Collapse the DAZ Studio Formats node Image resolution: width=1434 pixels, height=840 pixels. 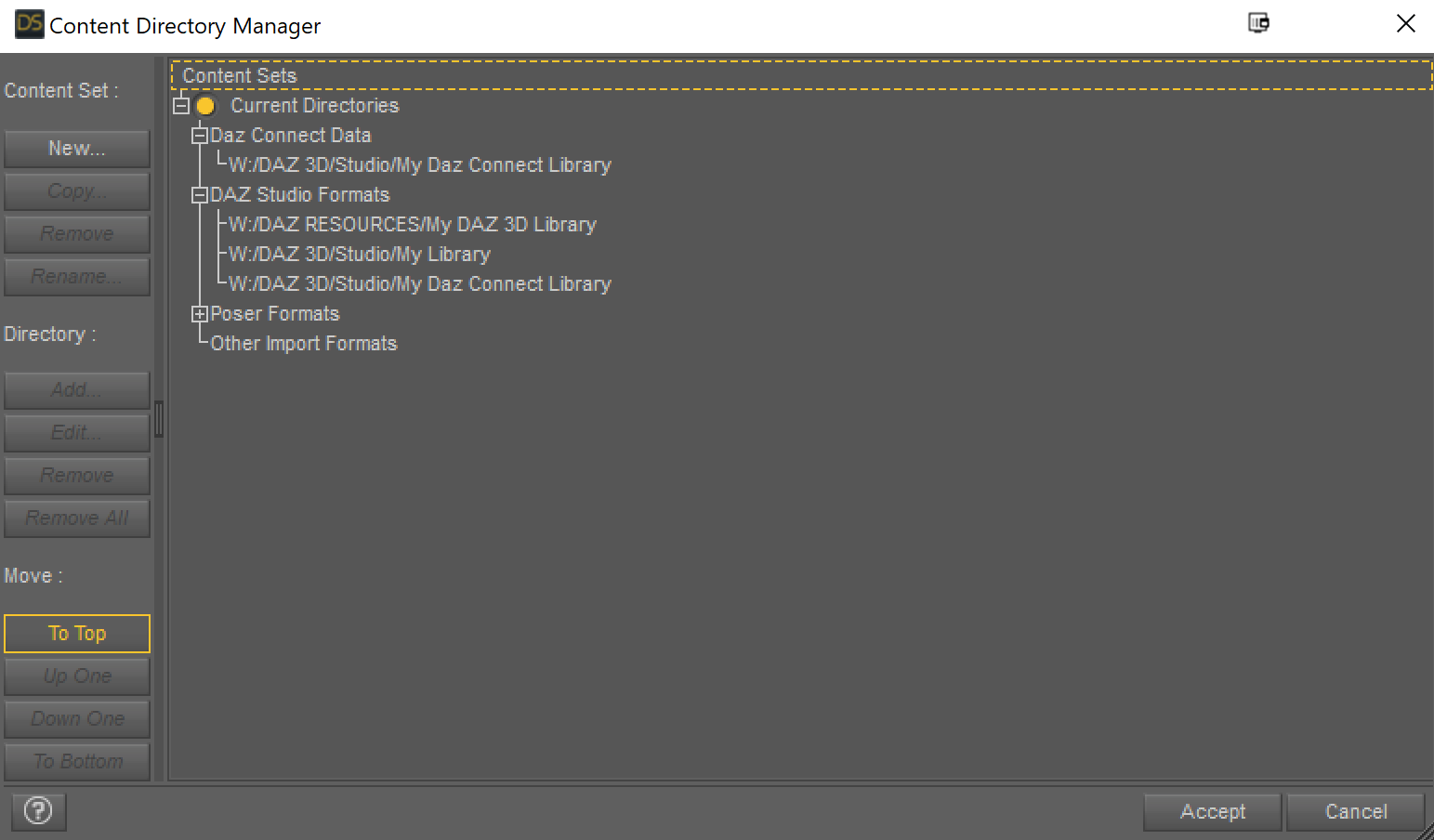pos(199,195)
